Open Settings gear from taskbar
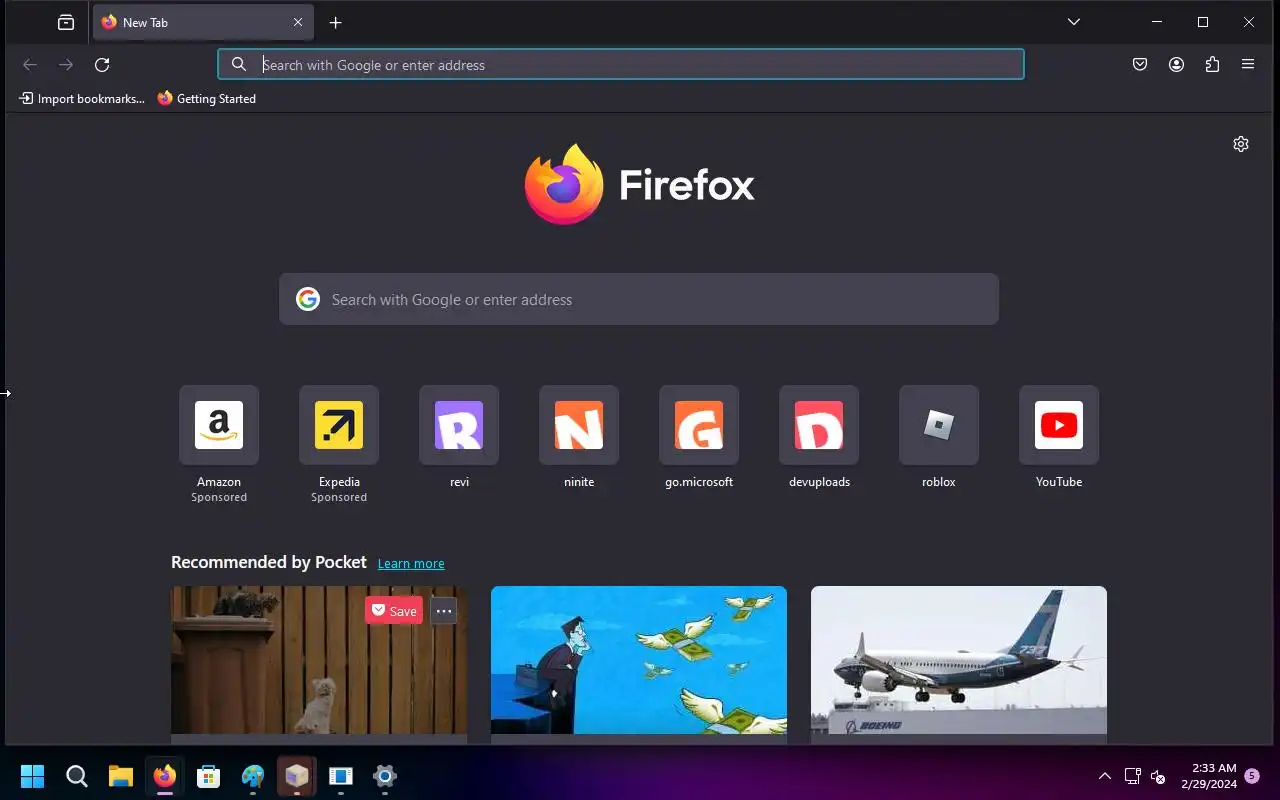 tap(385, 776)
